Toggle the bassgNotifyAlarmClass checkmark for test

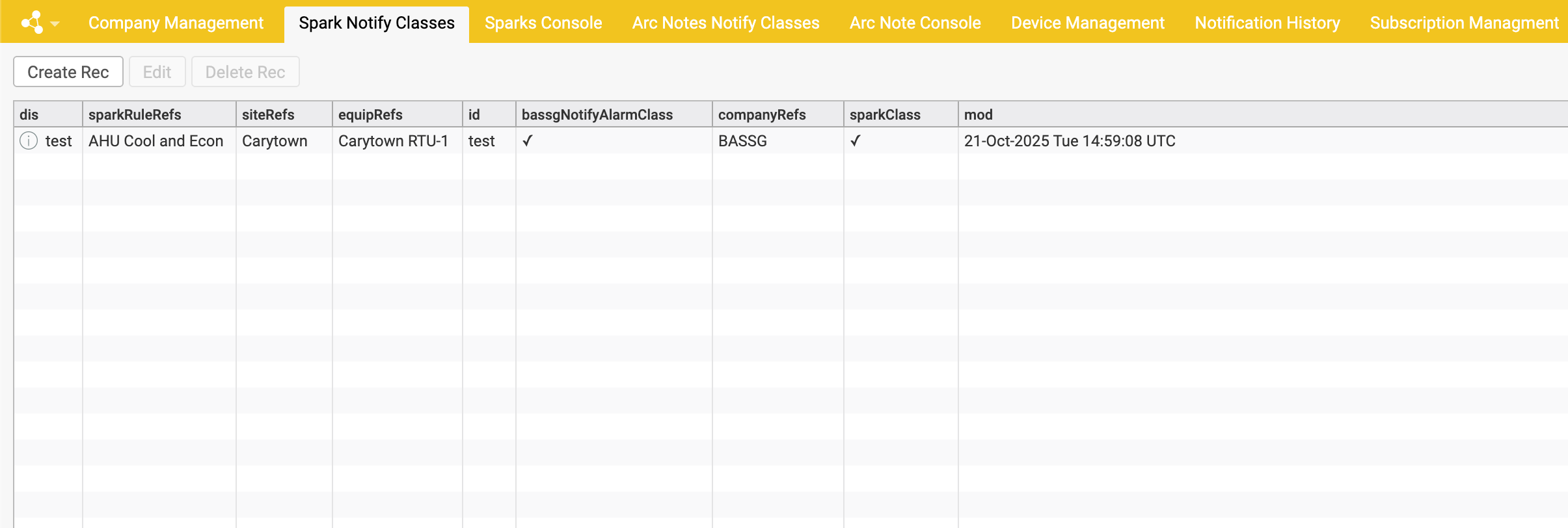point(528,140)
